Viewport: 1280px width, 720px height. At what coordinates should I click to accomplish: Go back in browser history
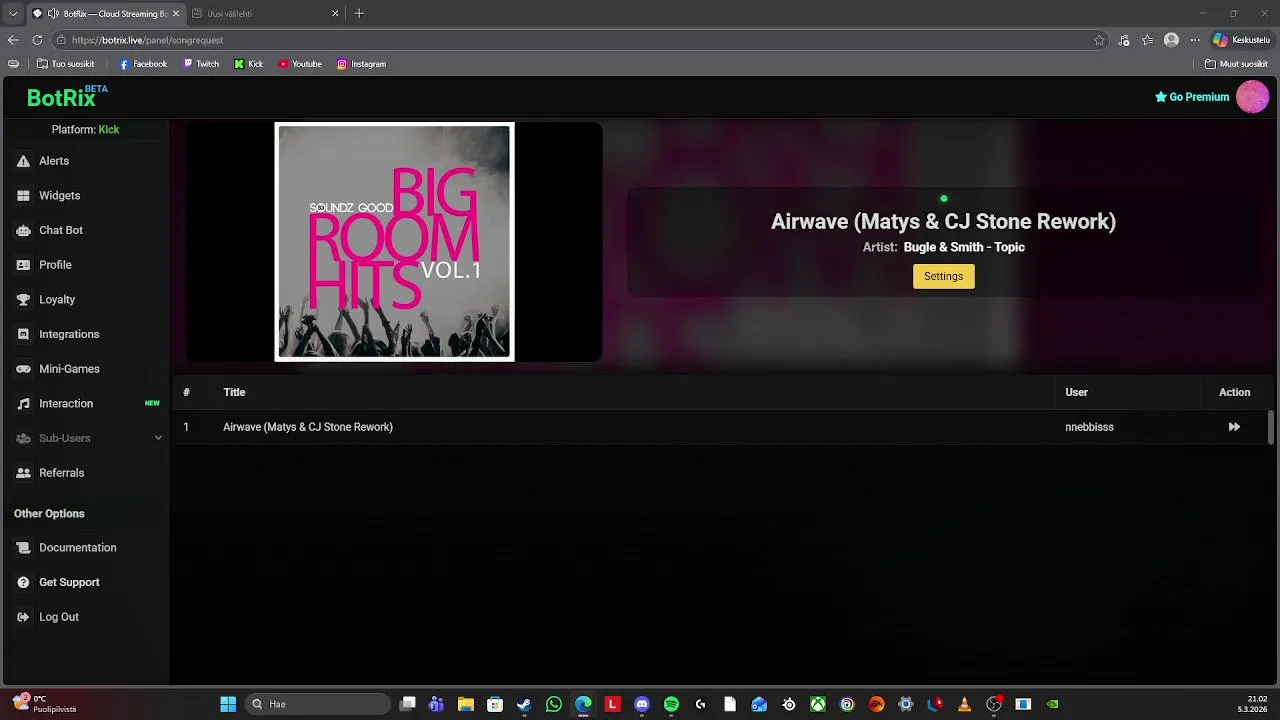13,40
